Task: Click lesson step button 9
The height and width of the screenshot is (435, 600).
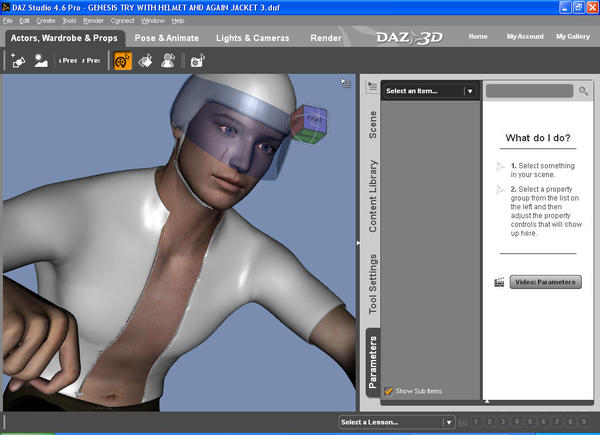Action: coord(584,422)
